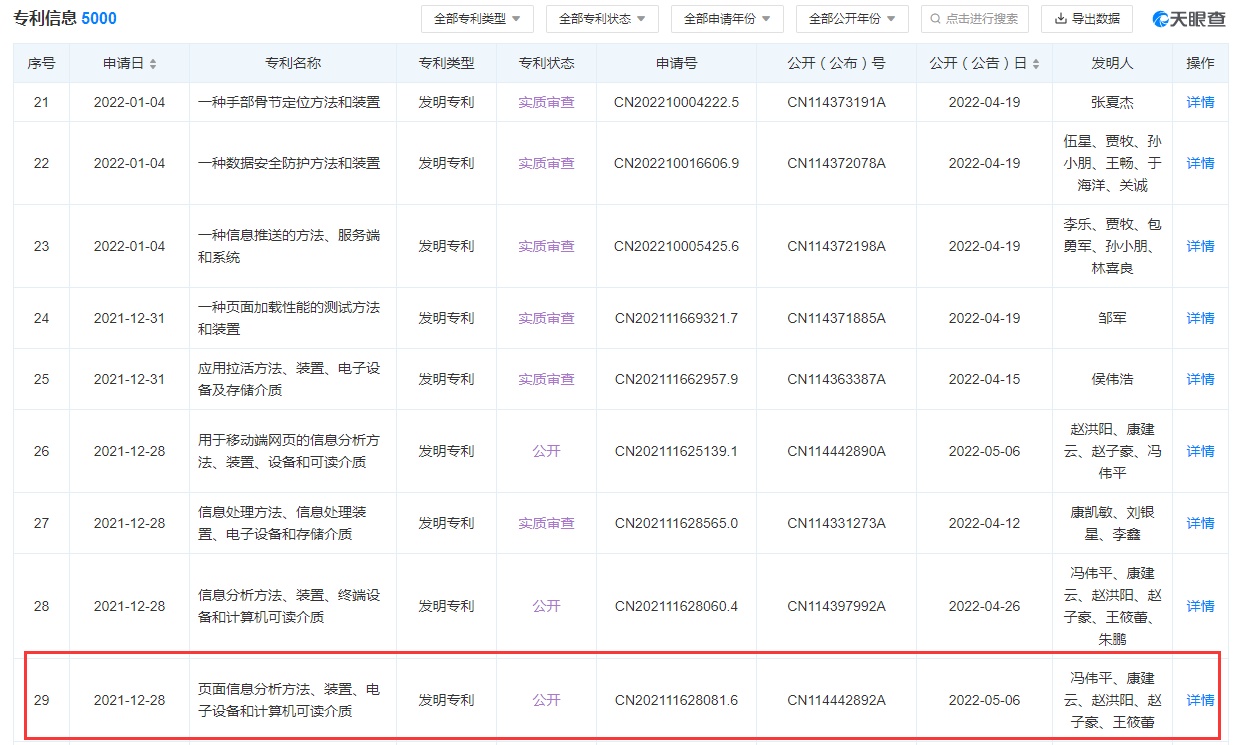
Task: Open the 全部申请年份 filter dropdown
Action: 727,18
